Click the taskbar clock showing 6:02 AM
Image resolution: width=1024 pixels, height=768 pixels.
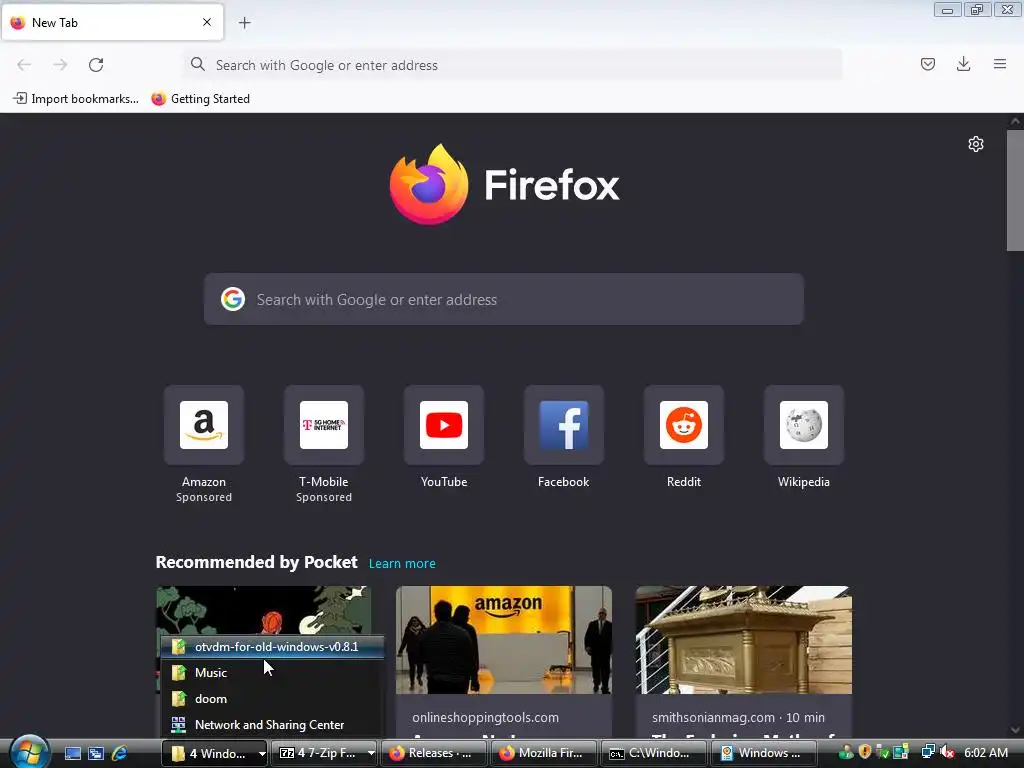[985, 753]
